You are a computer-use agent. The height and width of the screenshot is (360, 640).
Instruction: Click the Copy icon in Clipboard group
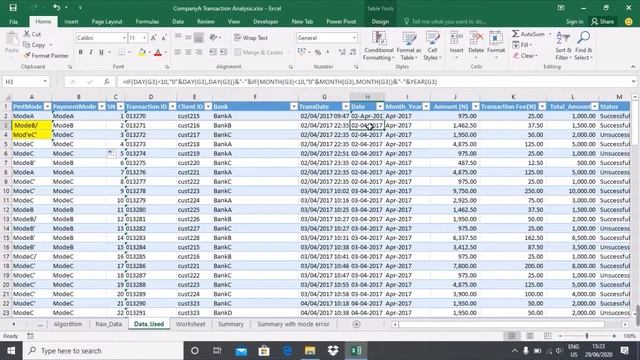[x=27, y=45]
